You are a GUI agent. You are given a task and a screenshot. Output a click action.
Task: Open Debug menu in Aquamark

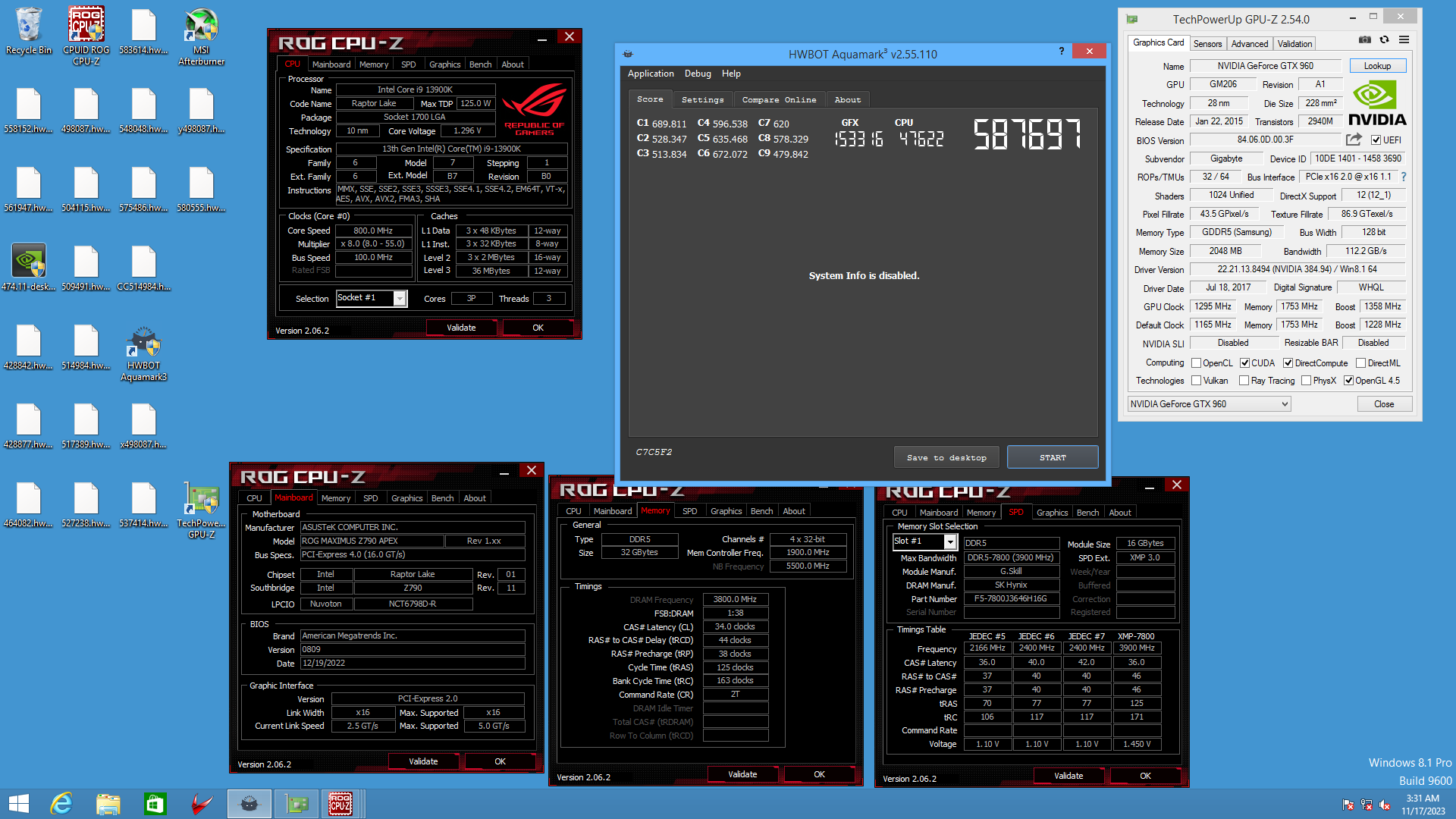[698, 74]
